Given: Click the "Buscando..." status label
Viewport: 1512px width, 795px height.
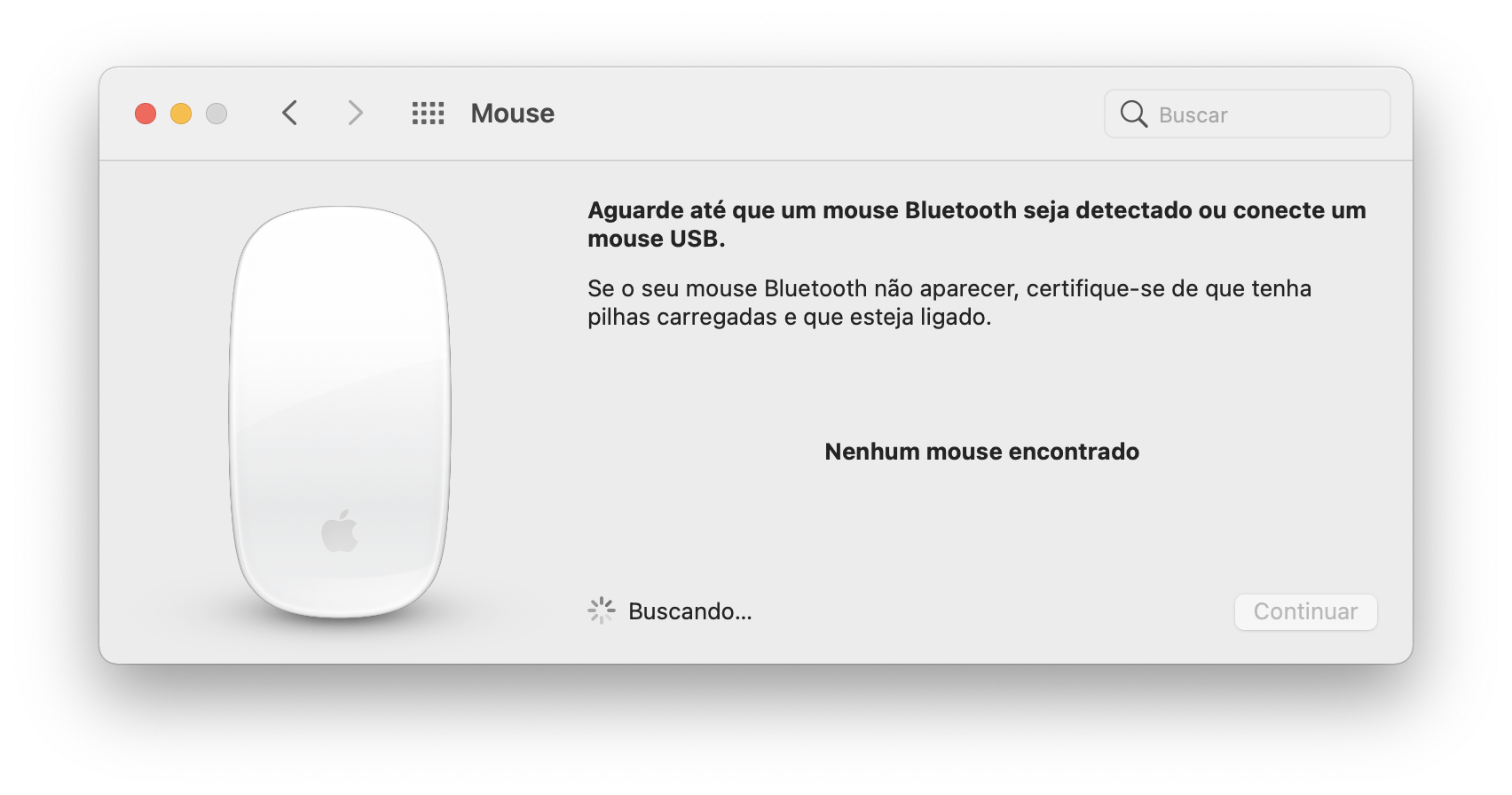Looking at the screenshot, I should click(690, 611).
